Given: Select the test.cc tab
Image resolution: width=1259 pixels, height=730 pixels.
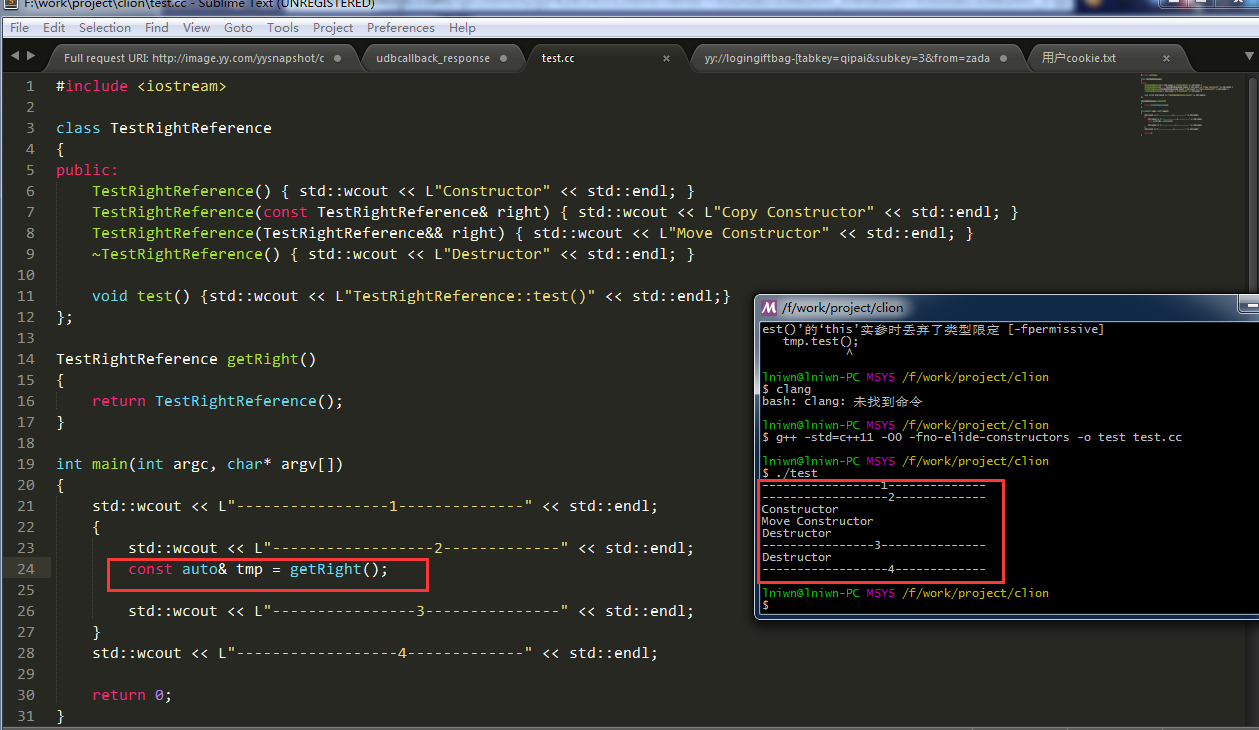Looking at the screenshot, I should click(x=558, y=58).
